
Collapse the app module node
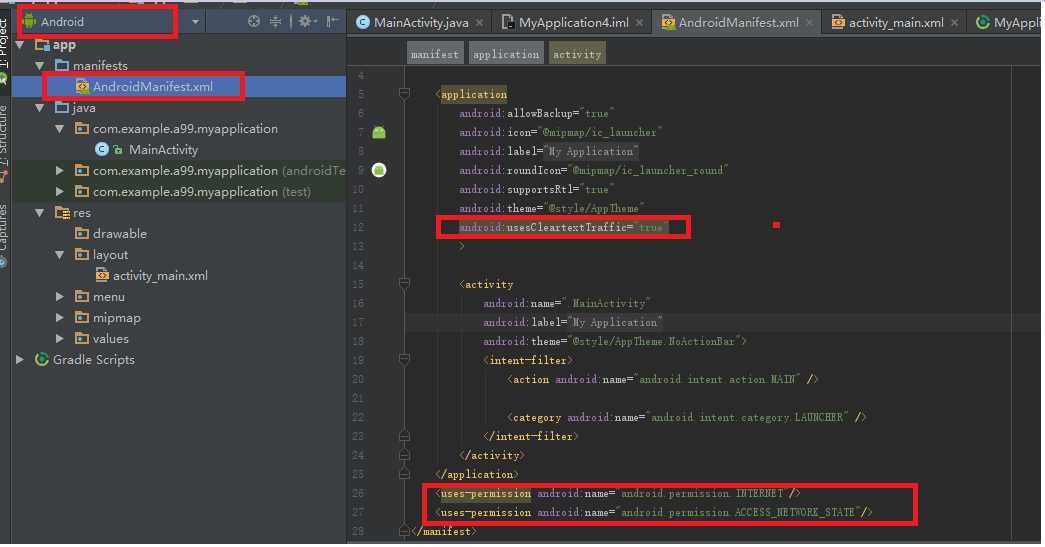click(x=20, y=45)
